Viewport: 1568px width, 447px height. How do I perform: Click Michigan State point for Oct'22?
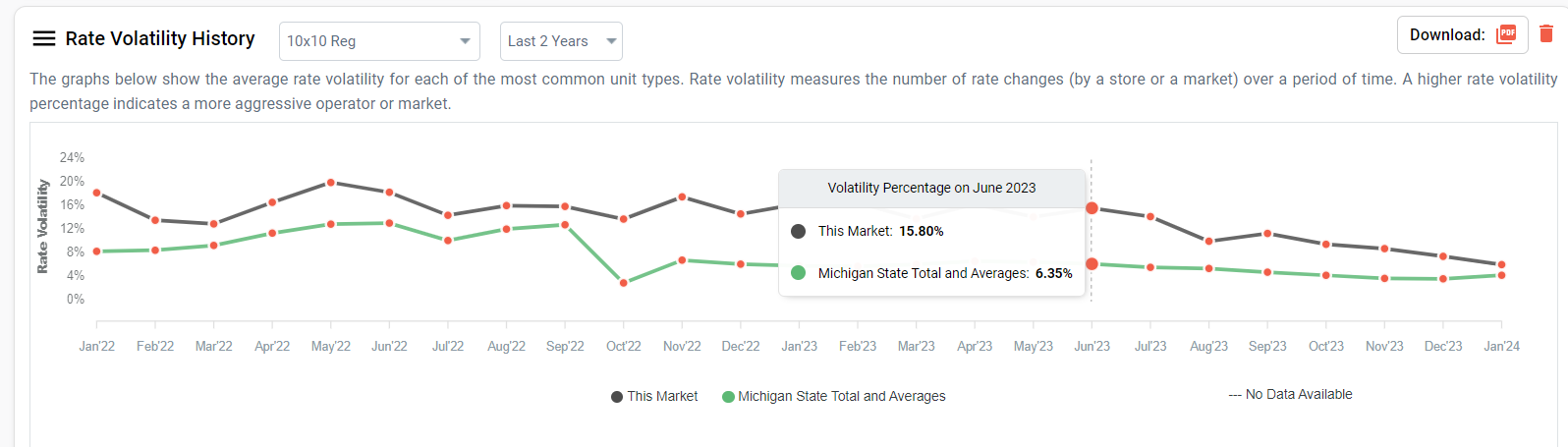coord(624,283)
